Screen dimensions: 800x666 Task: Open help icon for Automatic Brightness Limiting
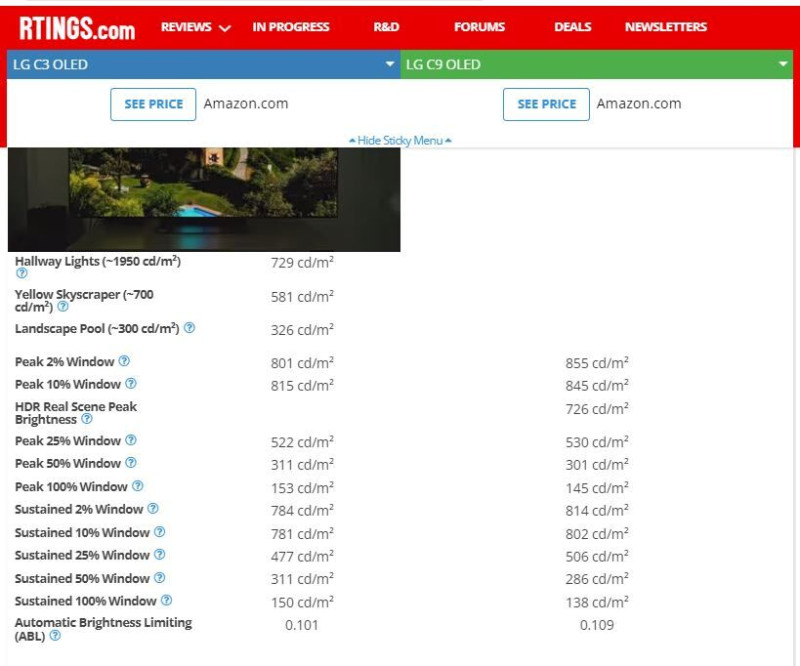(x=55, y=636)
